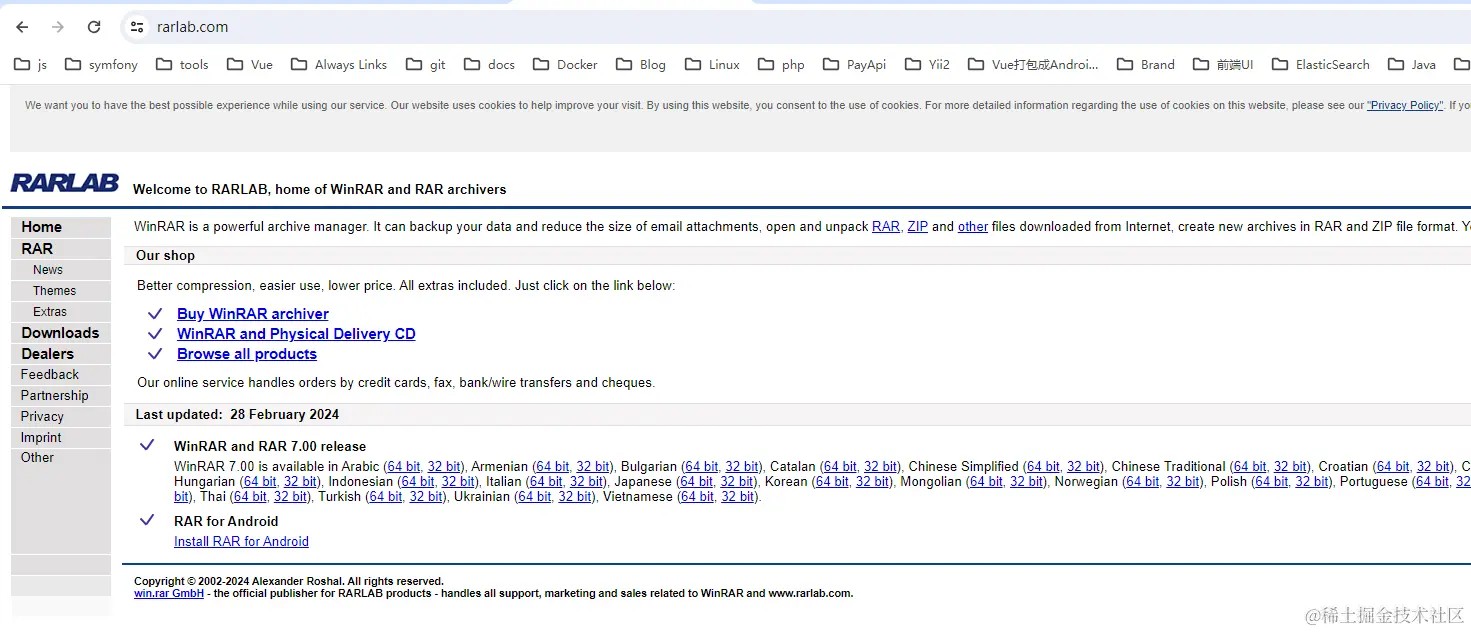This screenshot has width=1471, height=632.
Task: Open the Blog bookmark folder
Action: (x=641, y=64)
